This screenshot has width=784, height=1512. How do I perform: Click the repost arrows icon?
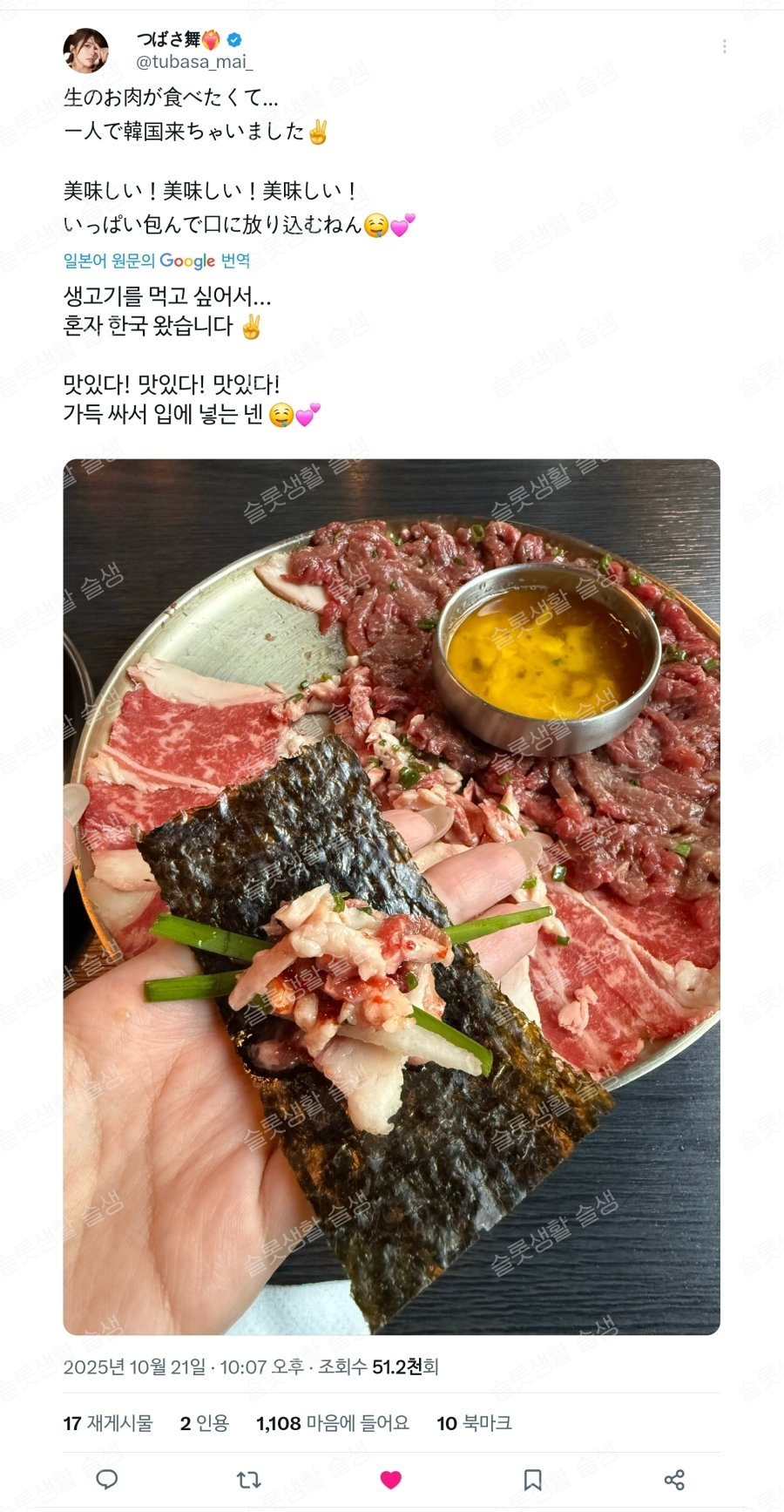click(x=249, y=1479)
